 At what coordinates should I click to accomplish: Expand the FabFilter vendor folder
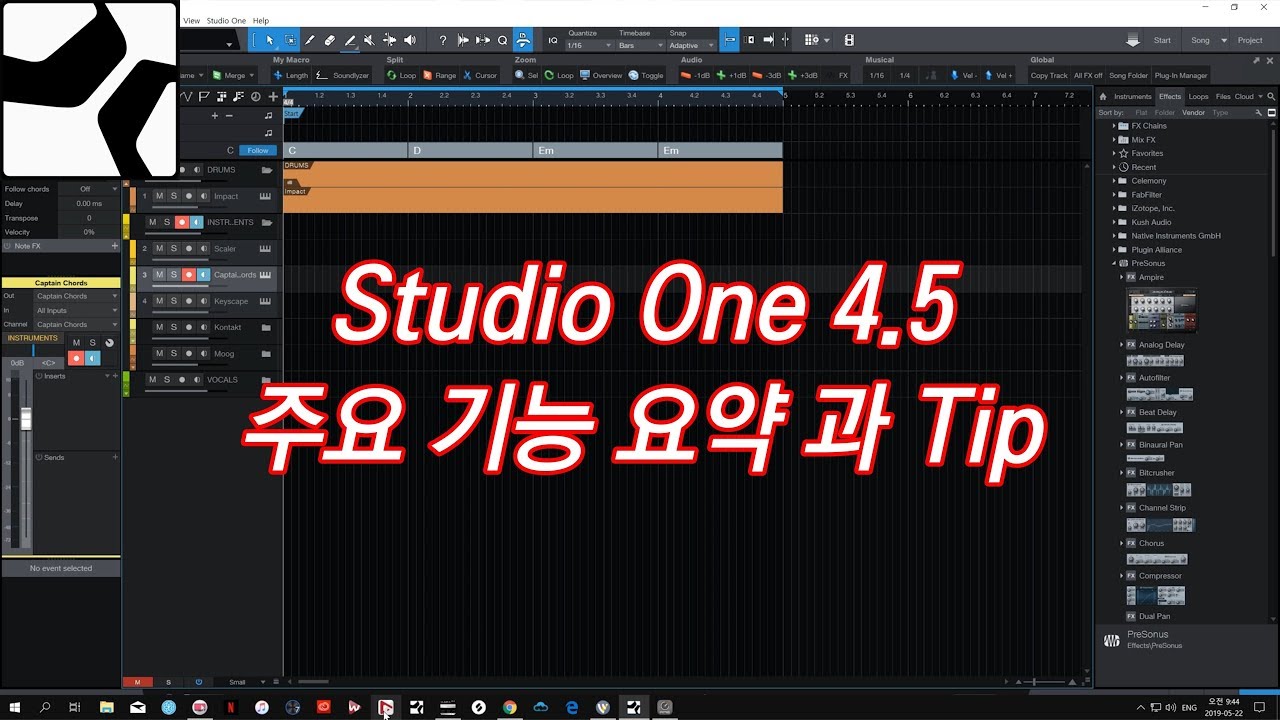pos(1114,195)
